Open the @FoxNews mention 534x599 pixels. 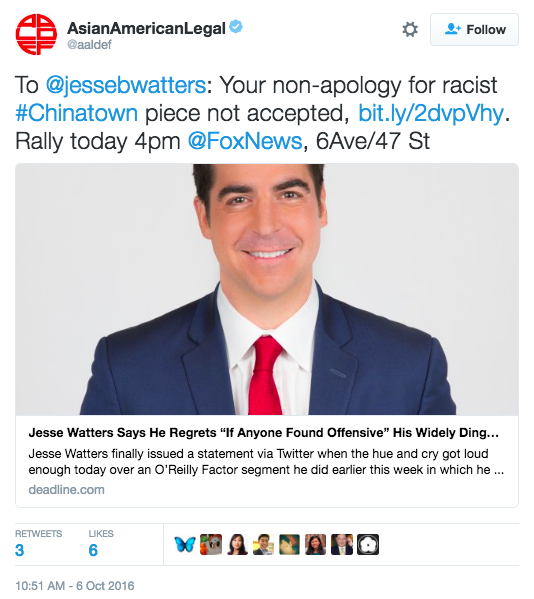click(x=245, y=141)
